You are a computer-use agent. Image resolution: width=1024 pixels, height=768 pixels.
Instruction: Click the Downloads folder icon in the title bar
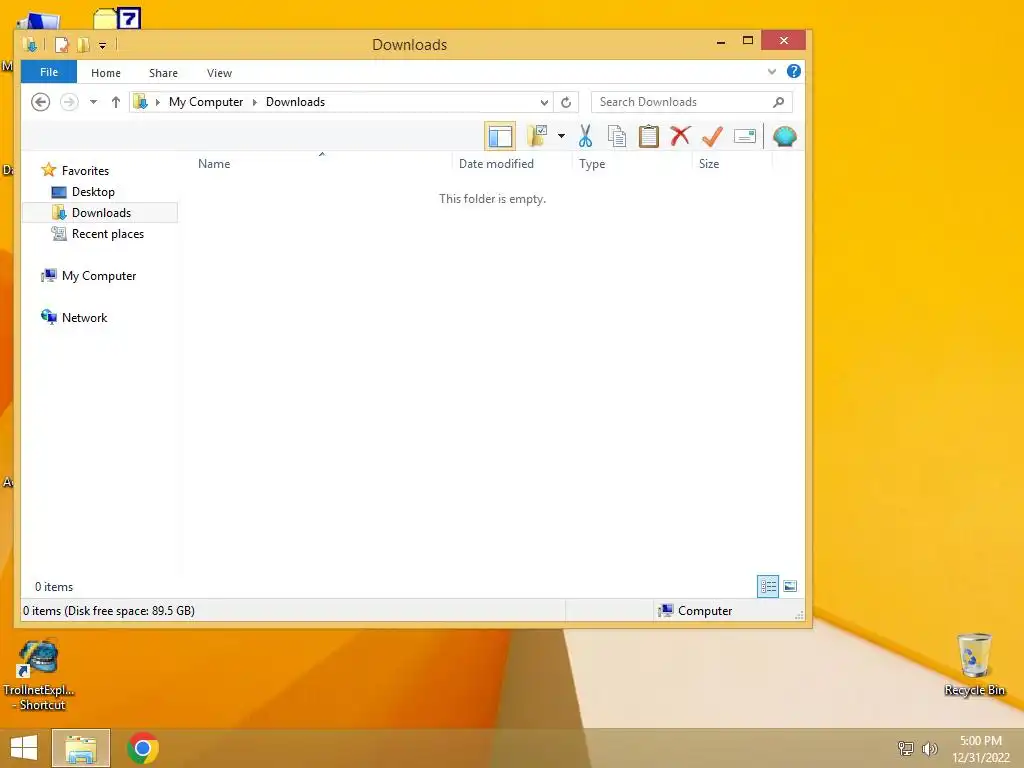coord(30,44)
